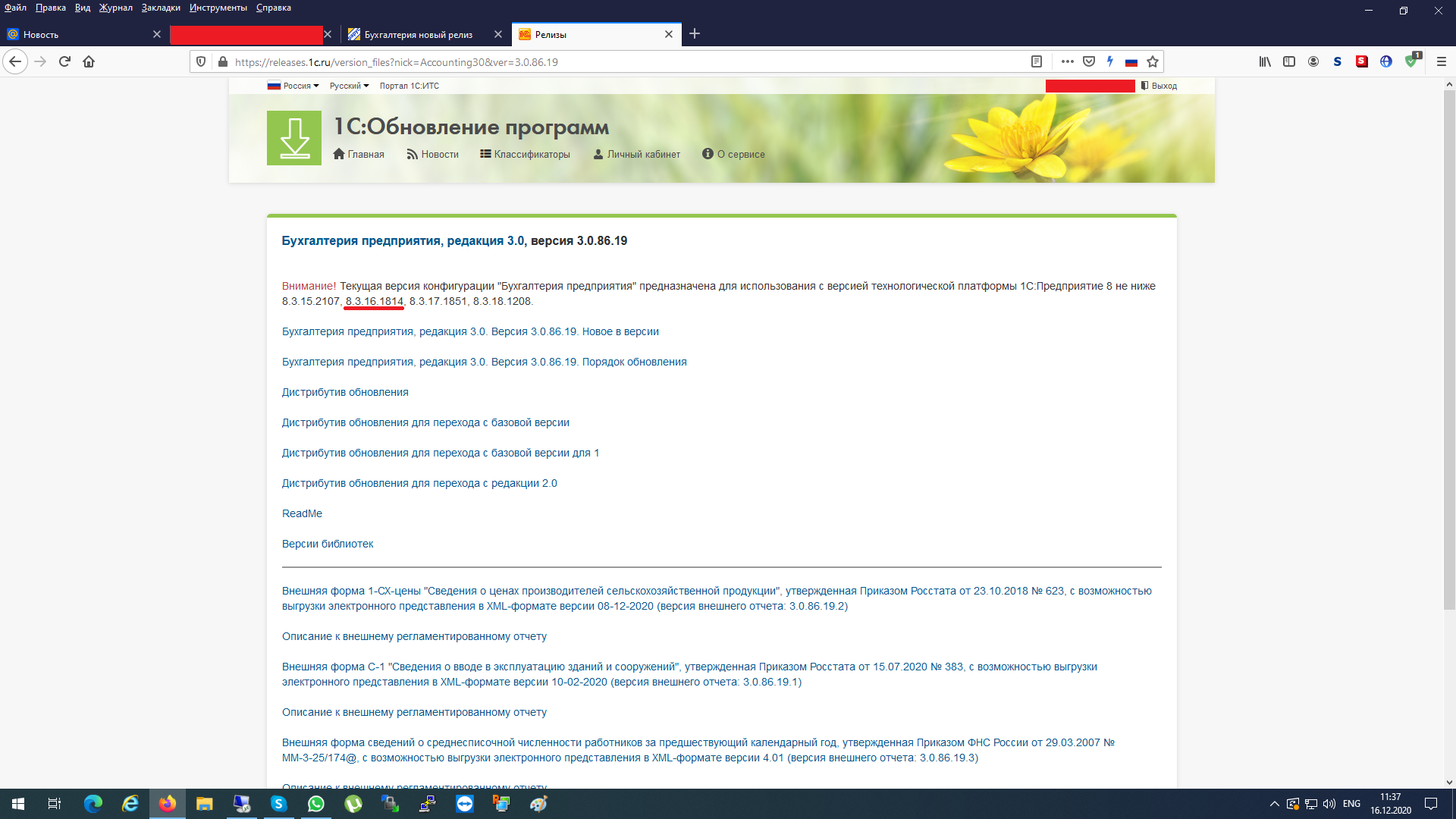This screenshot has width=1456, height=819.
Task: Open the Инструменты menu
Action: click(x=218, y=8)
